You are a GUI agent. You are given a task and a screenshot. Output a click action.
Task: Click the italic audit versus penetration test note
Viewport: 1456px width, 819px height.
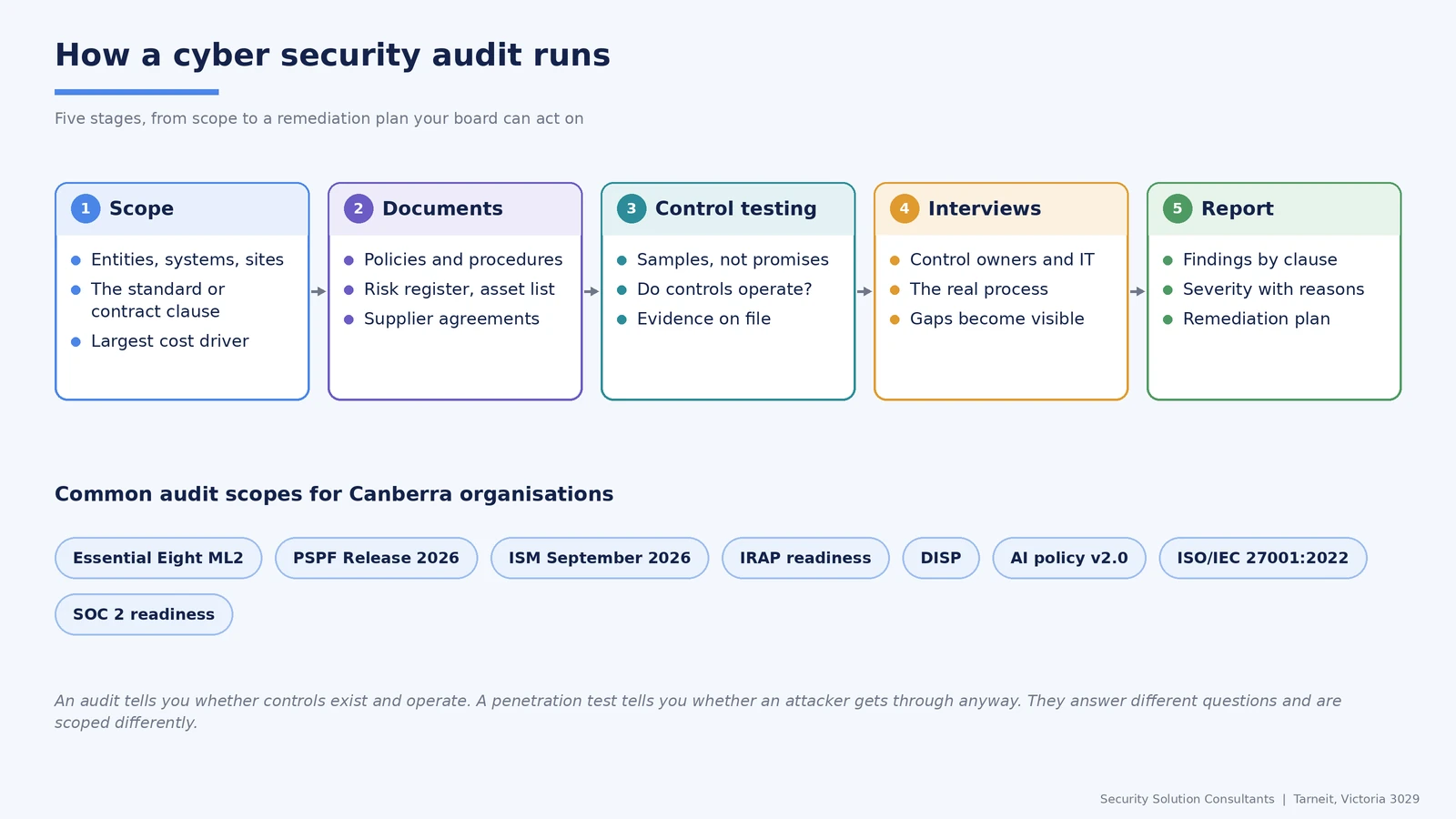click(698, 712)
